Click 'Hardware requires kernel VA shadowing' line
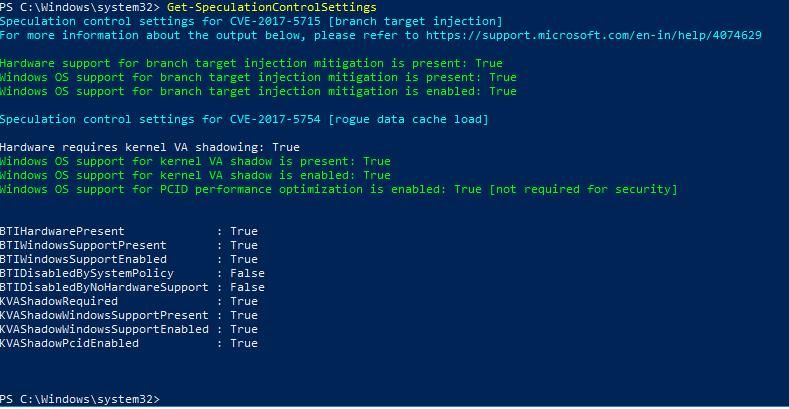 click(x=150, y=147)
